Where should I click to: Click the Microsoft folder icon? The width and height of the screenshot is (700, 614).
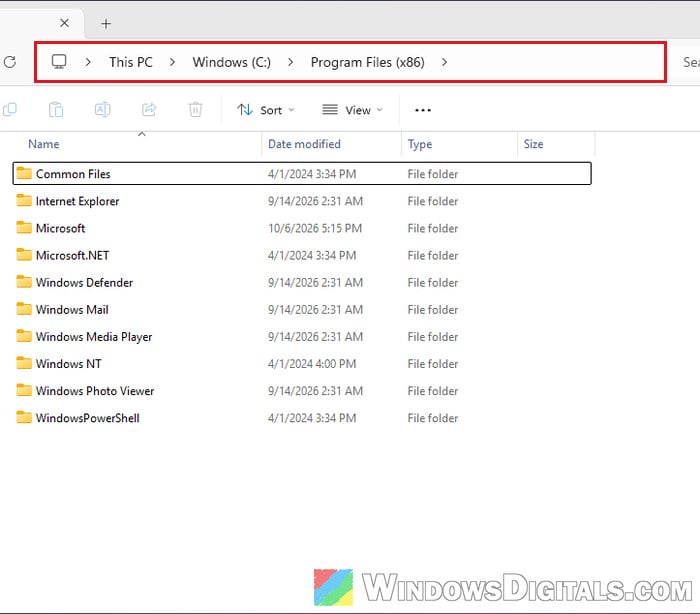[24, 228]
